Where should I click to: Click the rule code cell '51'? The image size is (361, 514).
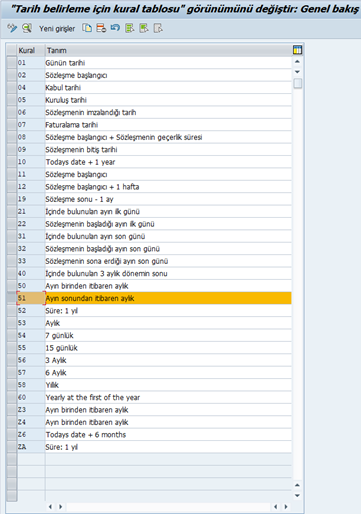click(x=31, y=298)
